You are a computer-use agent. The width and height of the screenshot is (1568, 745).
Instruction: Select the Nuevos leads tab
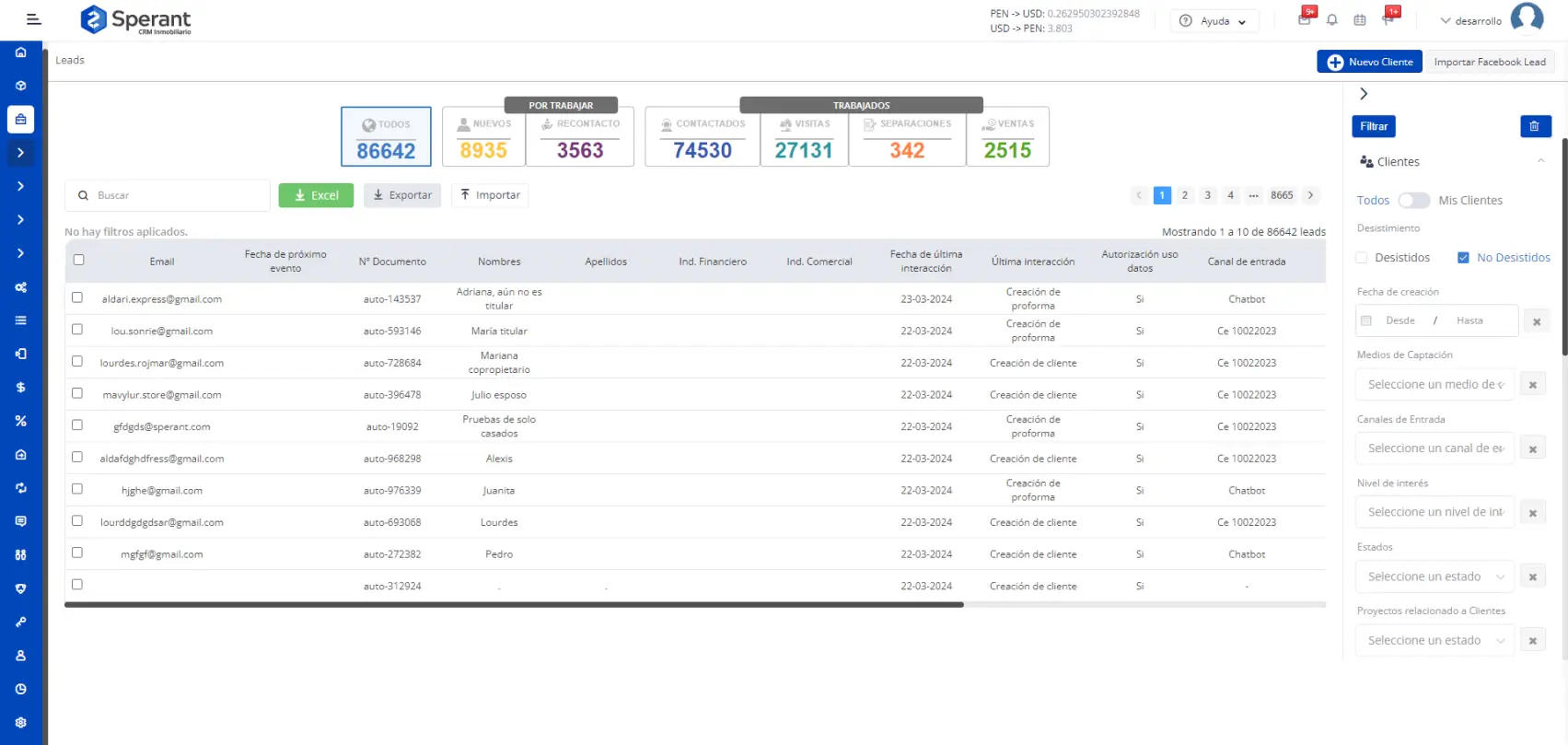pos(483,137)
